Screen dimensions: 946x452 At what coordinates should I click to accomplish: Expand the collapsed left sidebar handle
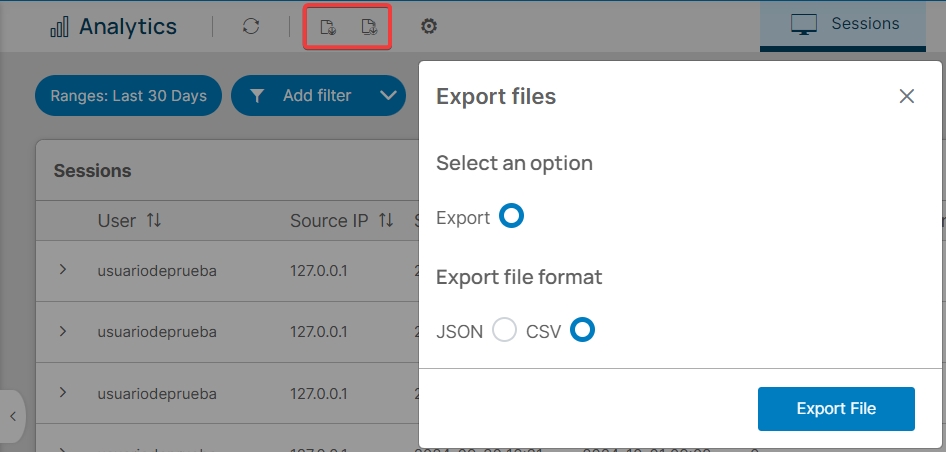click(x=12, y=416)
